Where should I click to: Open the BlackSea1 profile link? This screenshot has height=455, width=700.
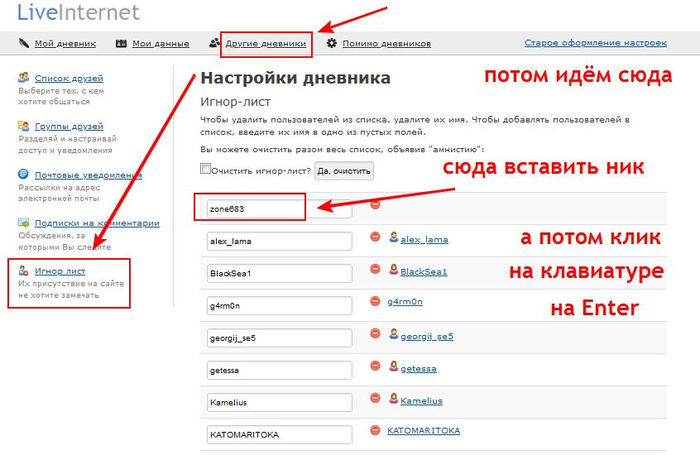tap(424, 272)
